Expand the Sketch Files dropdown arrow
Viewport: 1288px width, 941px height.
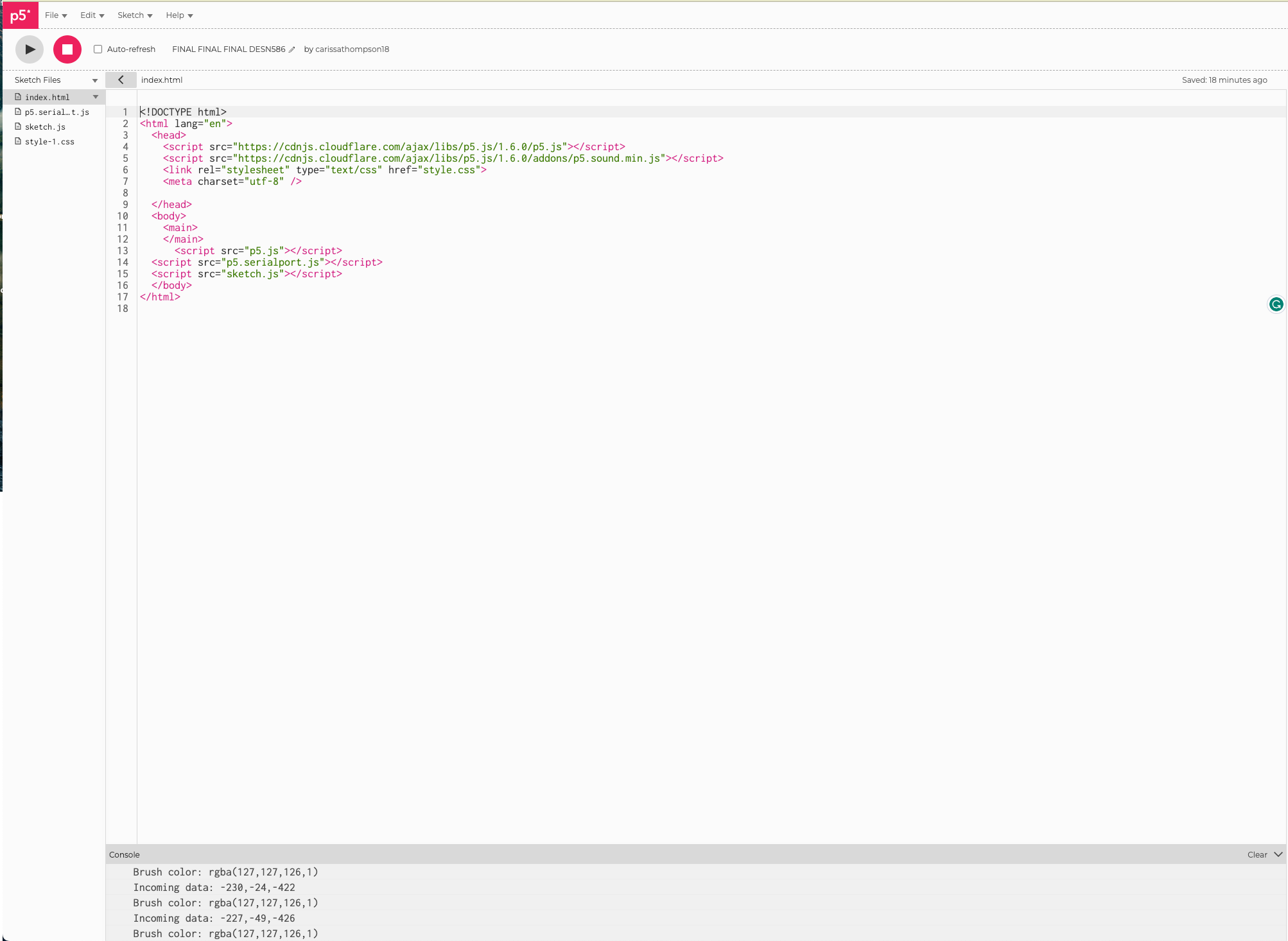95,80
